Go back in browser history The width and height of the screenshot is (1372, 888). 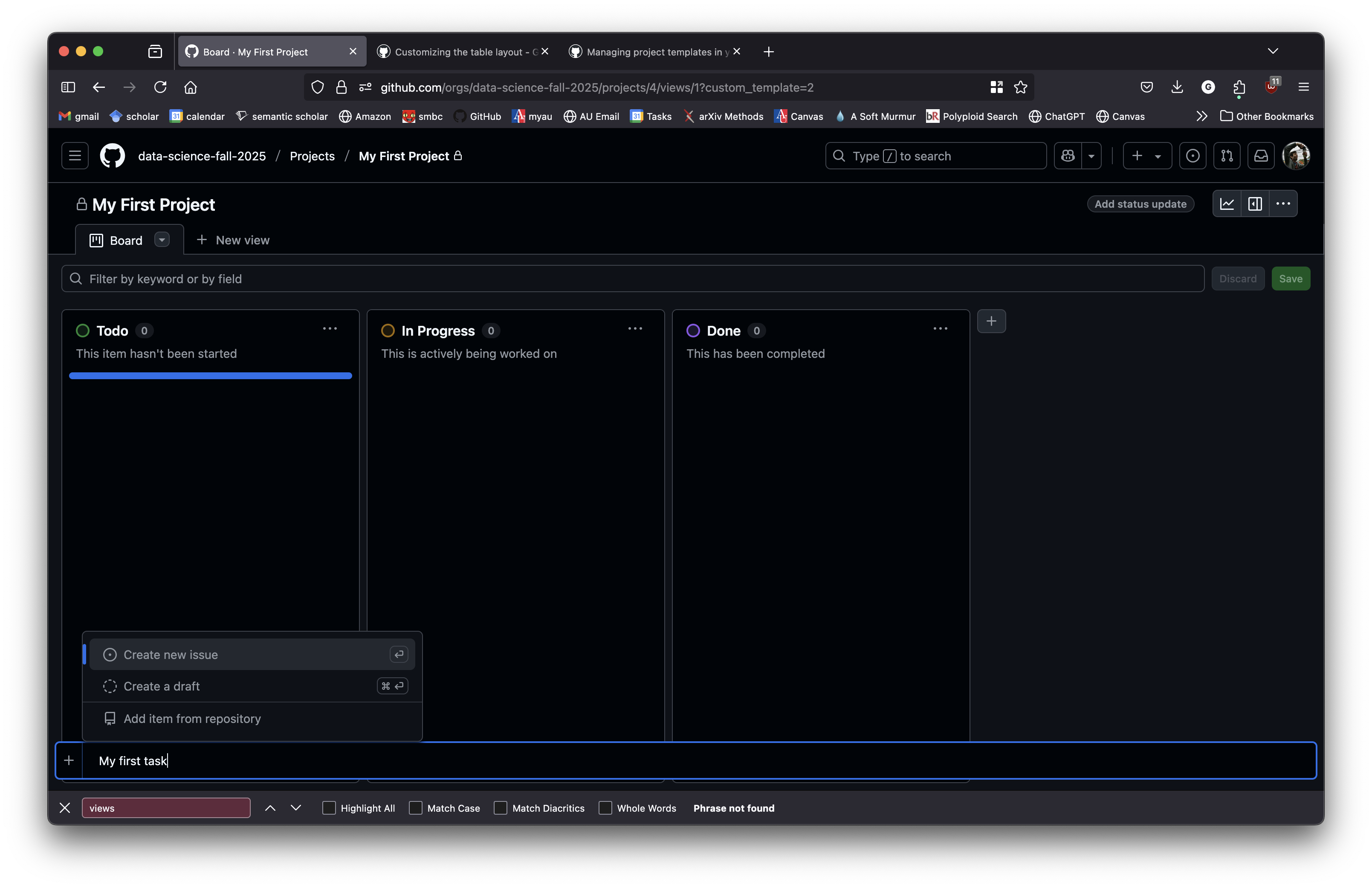(x=99, y=87)
